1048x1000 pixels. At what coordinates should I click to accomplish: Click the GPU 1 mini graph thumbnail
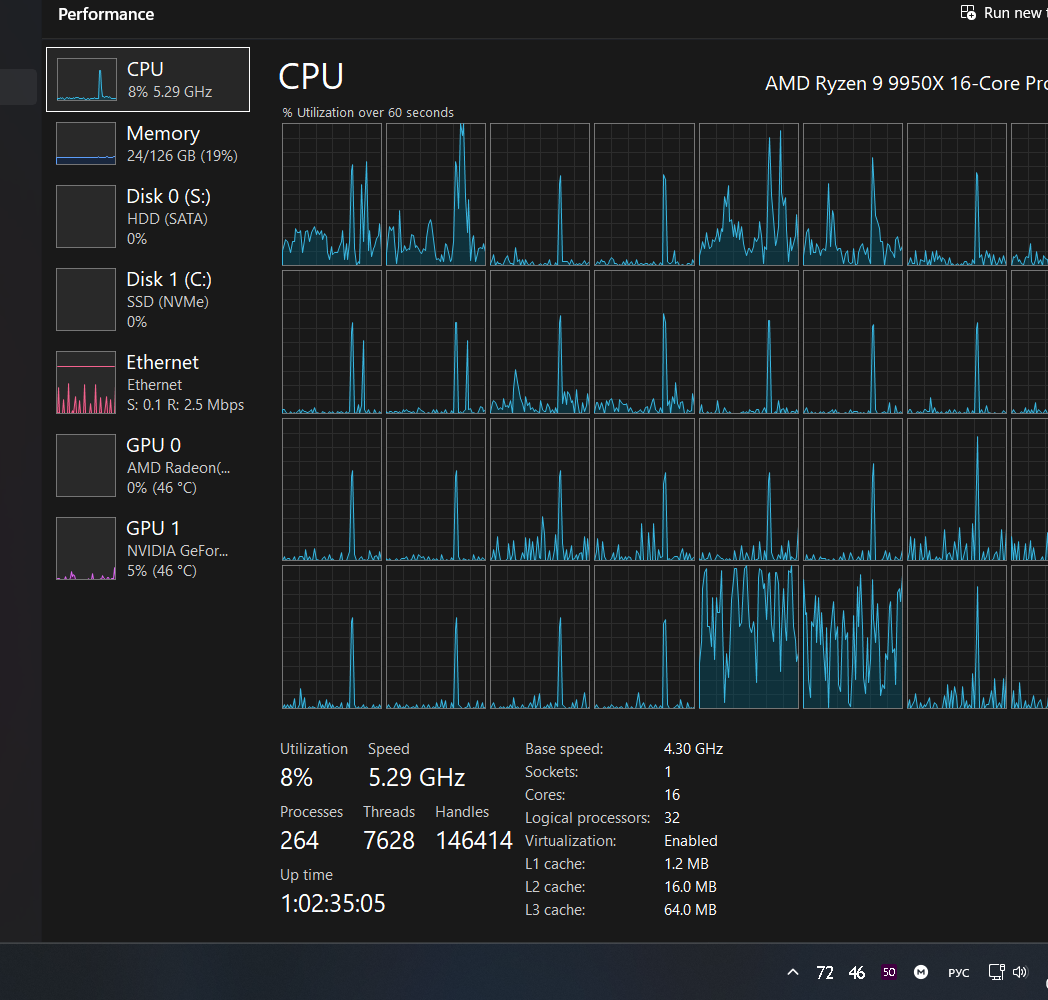[x=86, y=548]
